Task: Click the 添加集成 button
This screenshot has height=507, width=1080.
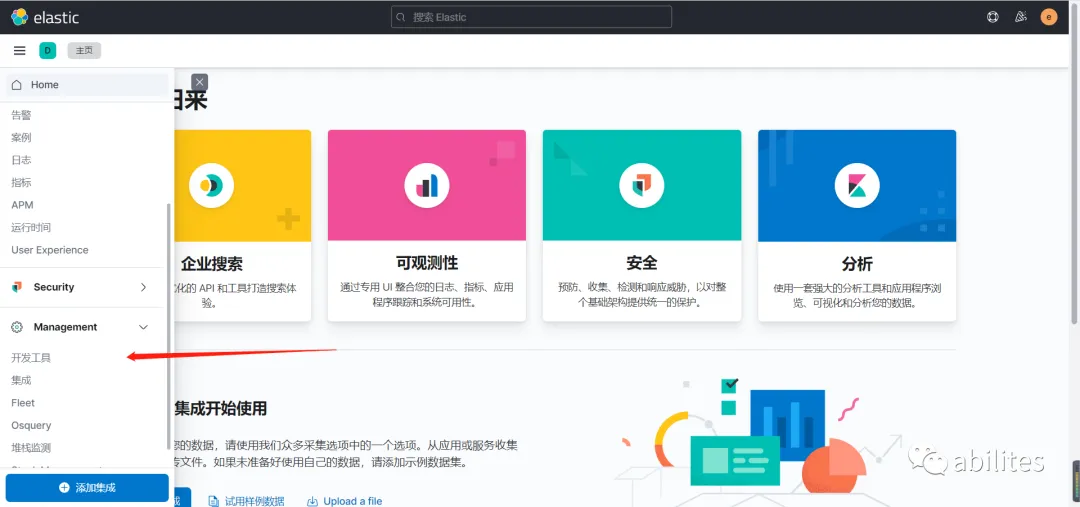Action: pyautogui.click(x=87, y=488)
